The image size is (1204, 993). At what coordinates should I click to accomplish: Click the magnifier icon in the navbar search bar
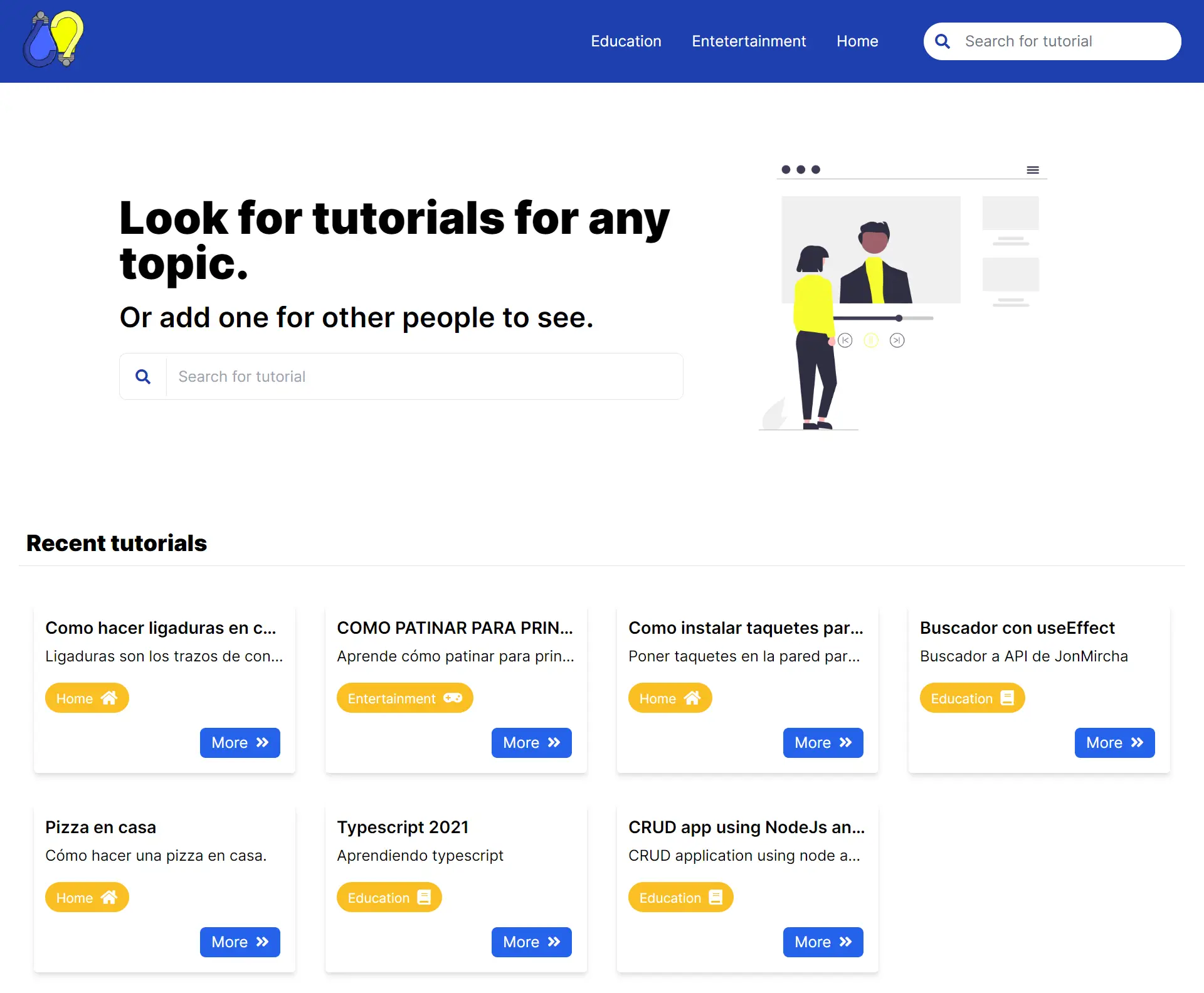click(942, 41)
